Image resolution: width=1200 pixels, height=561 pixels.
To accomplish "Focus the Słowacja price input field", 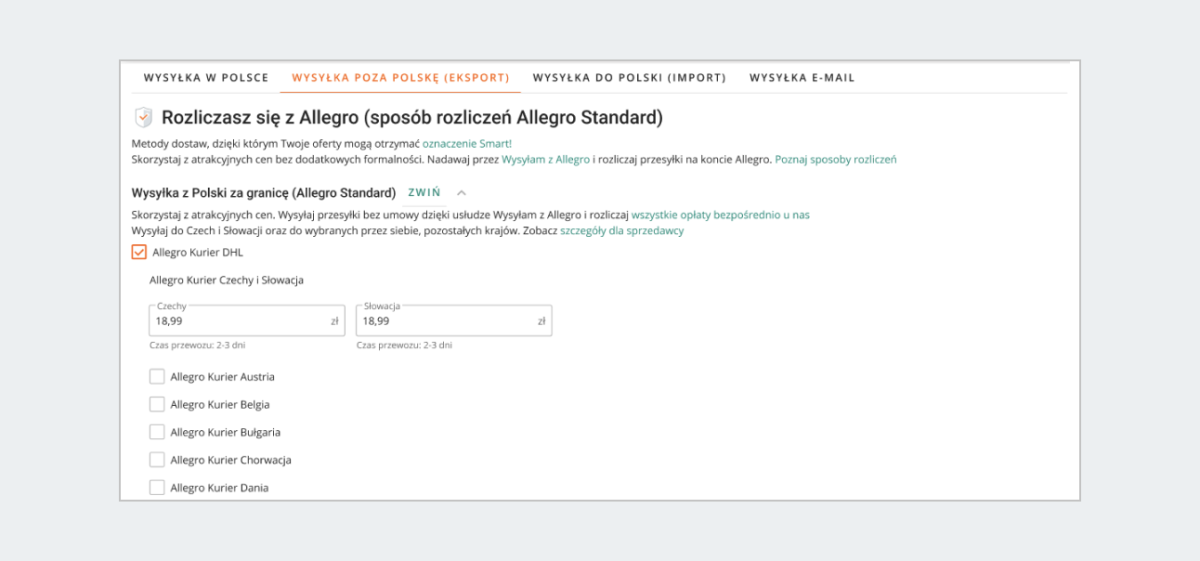I will point(445,321).
